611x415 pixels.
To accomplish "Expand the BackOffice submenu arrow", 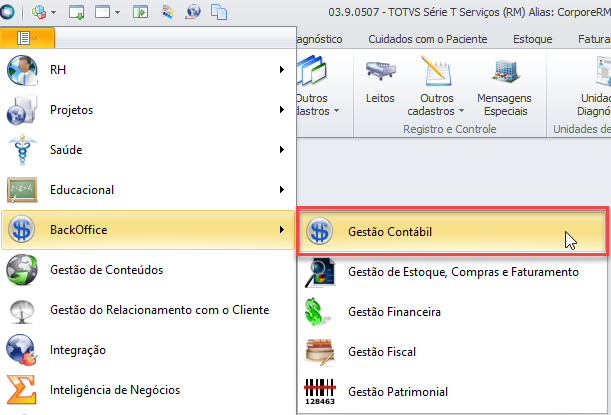I will pos(282,230).
